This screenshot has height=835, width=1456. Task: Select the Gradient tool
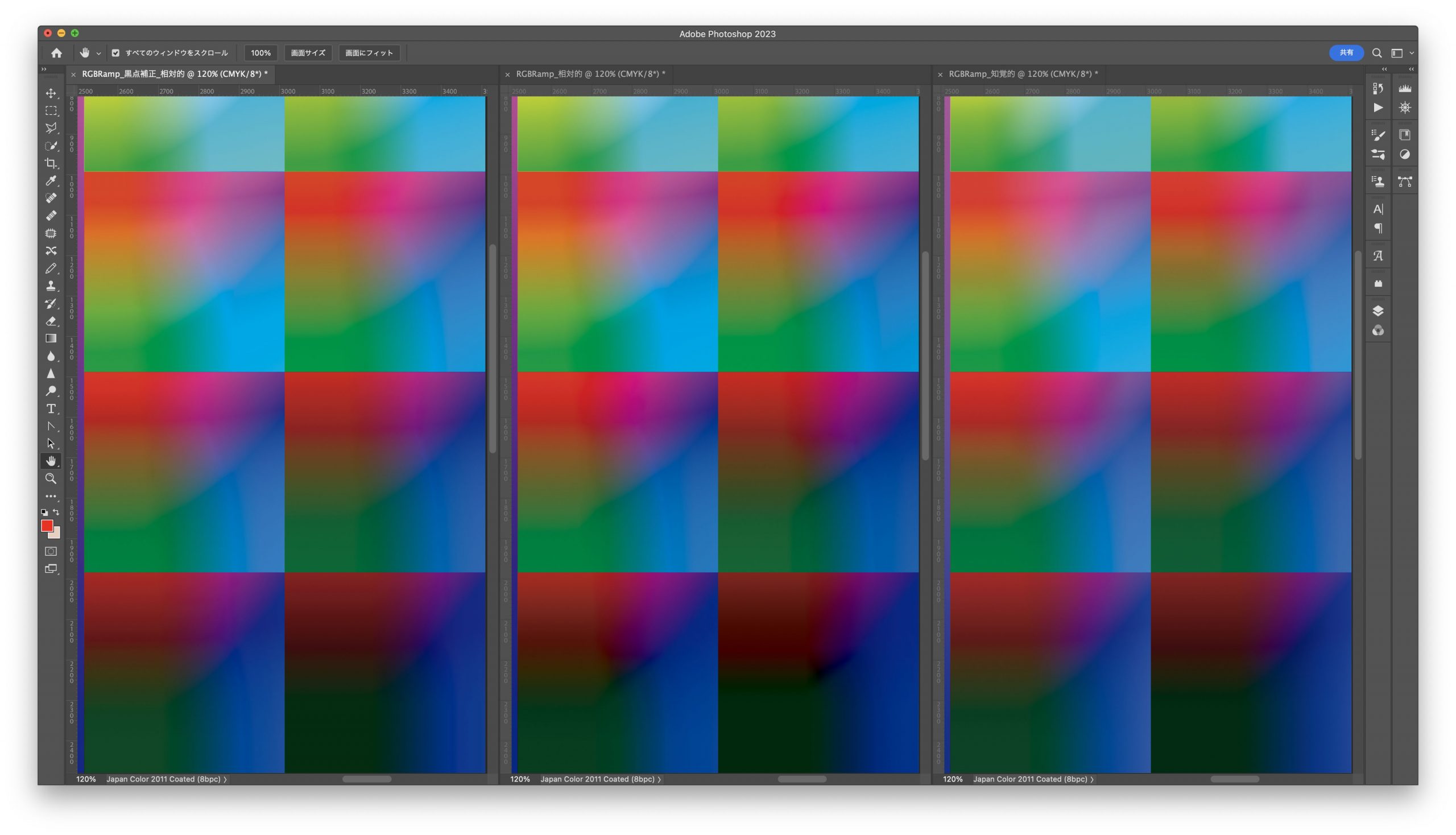pyautogui.click(x=51, y=338)
